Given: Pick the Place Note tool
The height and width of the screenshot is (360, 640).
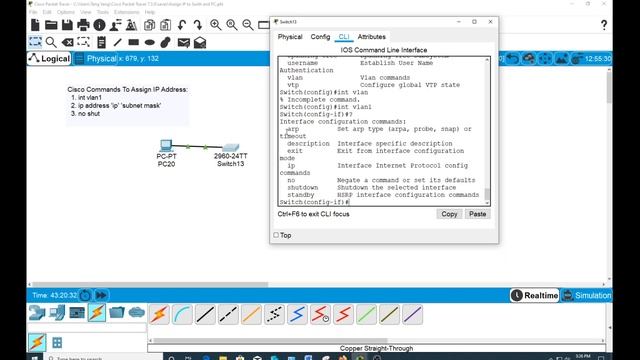Looking at the screenshot, I should [101, 42].
